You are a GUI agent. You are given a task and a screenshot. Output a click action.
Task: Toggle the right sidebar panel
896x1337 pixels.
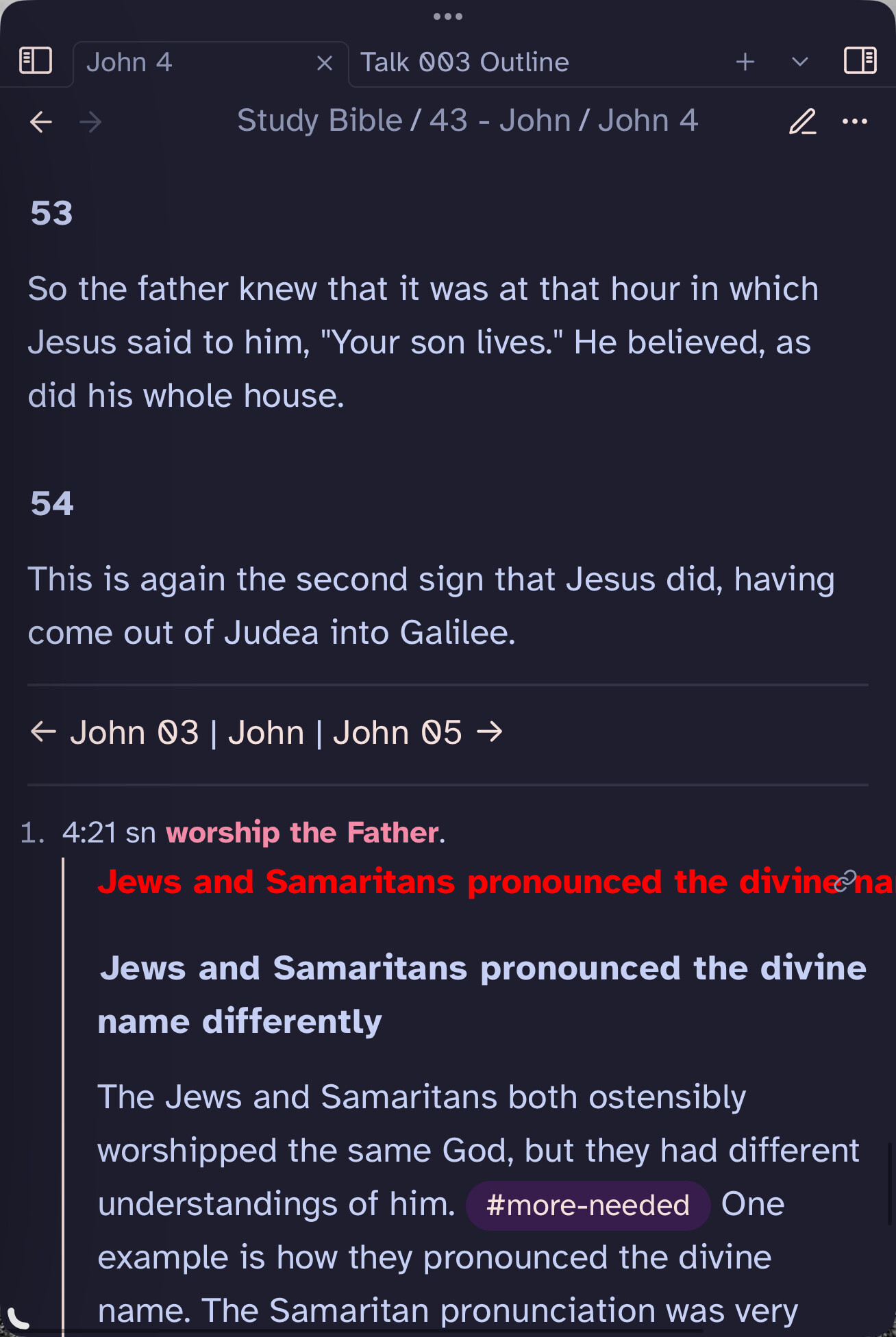pos(860,61)
